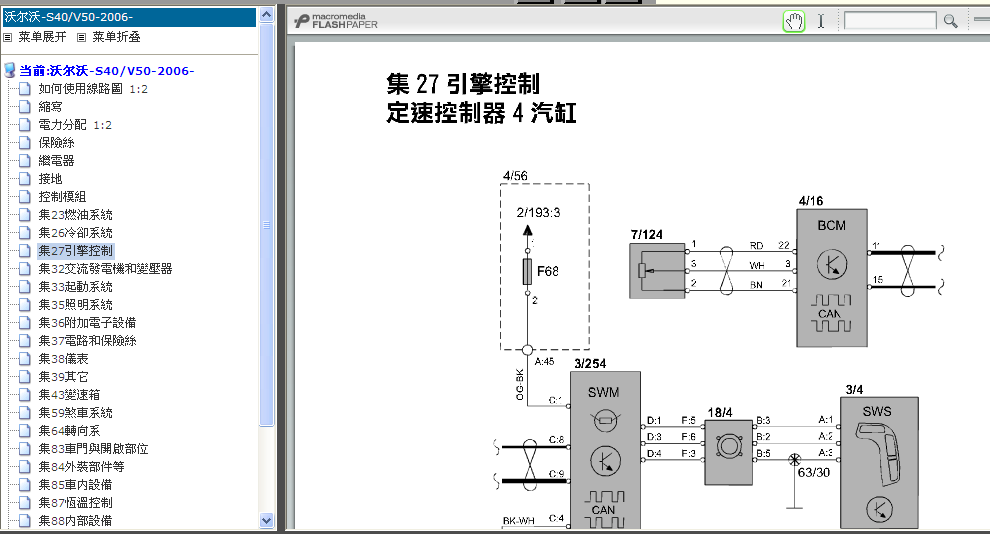Click the page icon beside 繼電器
Viewport: 990px width, 534px height.
tap(25, 161)
